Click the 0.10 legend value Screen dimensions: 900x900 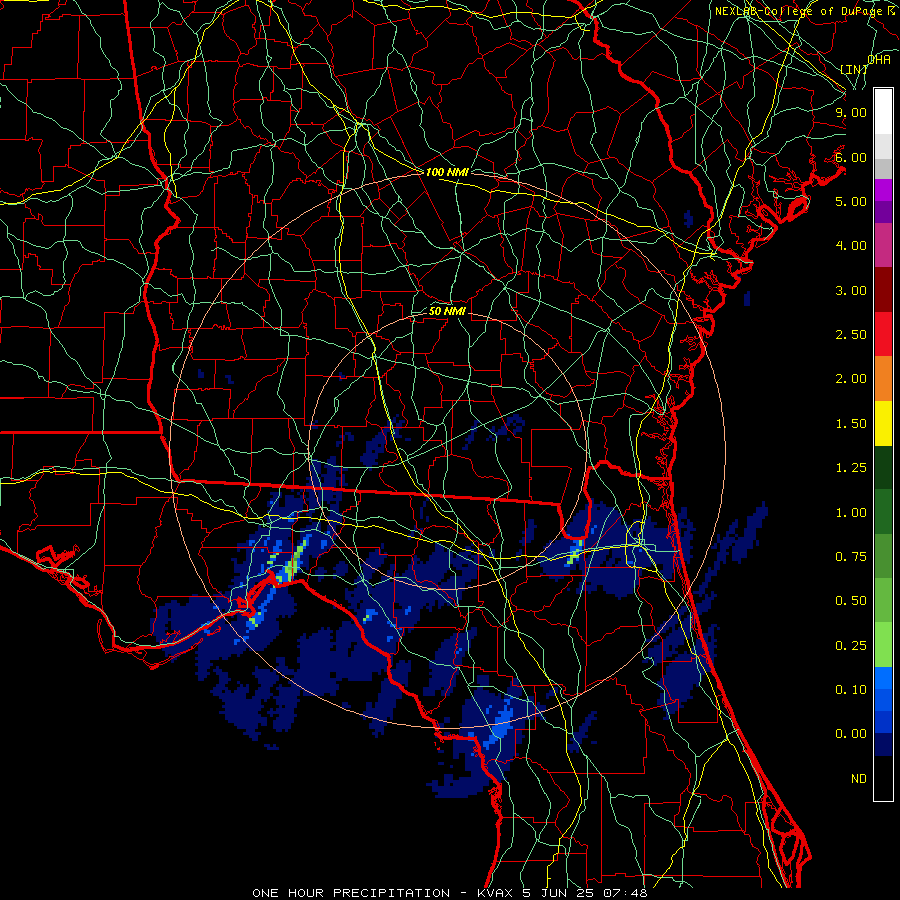click(851, 690)
